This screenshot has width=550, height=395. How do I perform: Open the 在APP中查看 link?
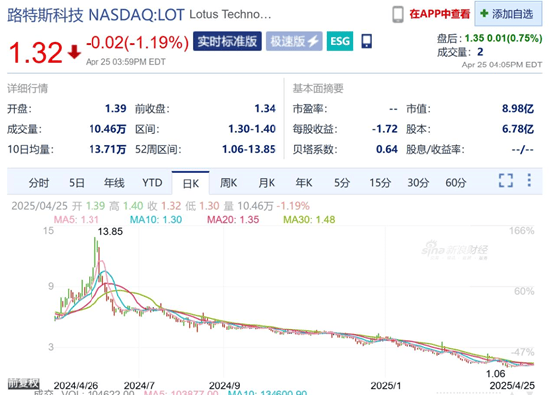[440, 14]
